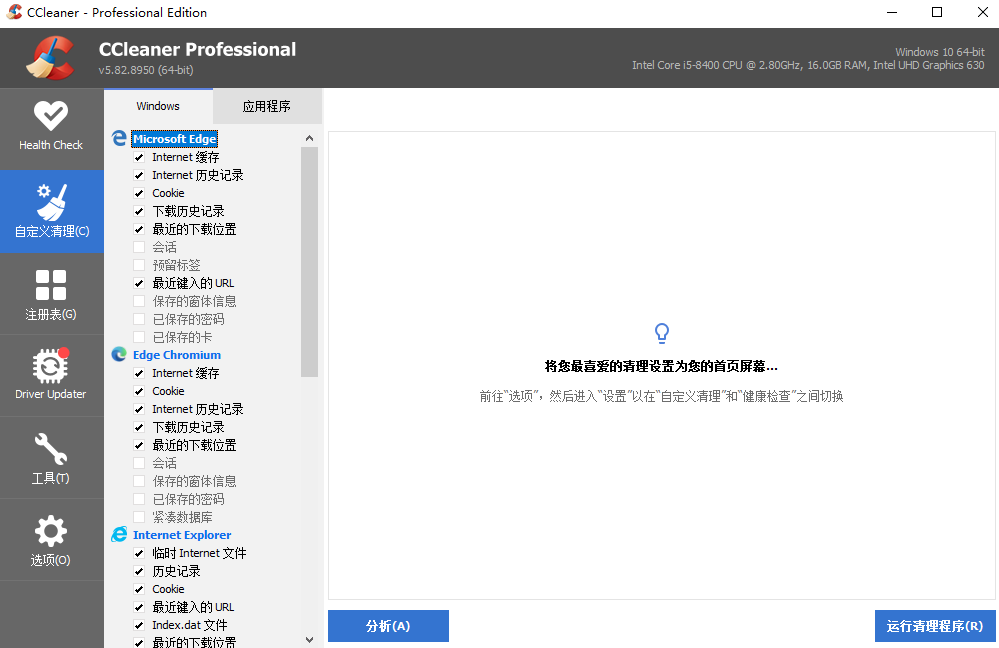This screenshot has height=648, width=999.
Task: Click the CCleaner title bar icon
Action: click(x=14, y=12)
